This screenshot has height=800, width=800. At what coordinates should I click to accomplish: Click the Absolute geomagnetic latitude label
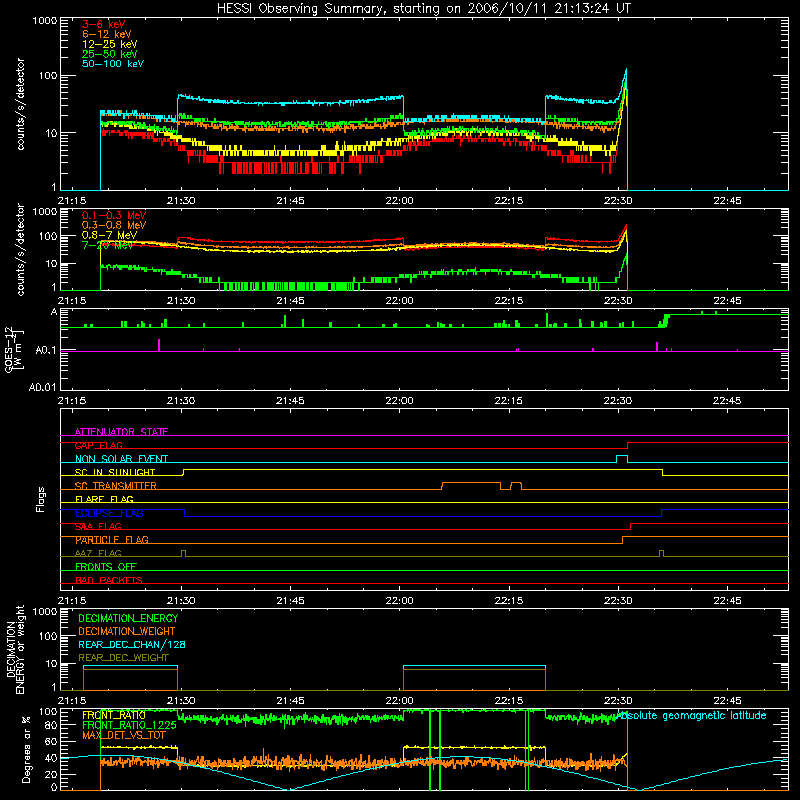[x=692, y=715]
